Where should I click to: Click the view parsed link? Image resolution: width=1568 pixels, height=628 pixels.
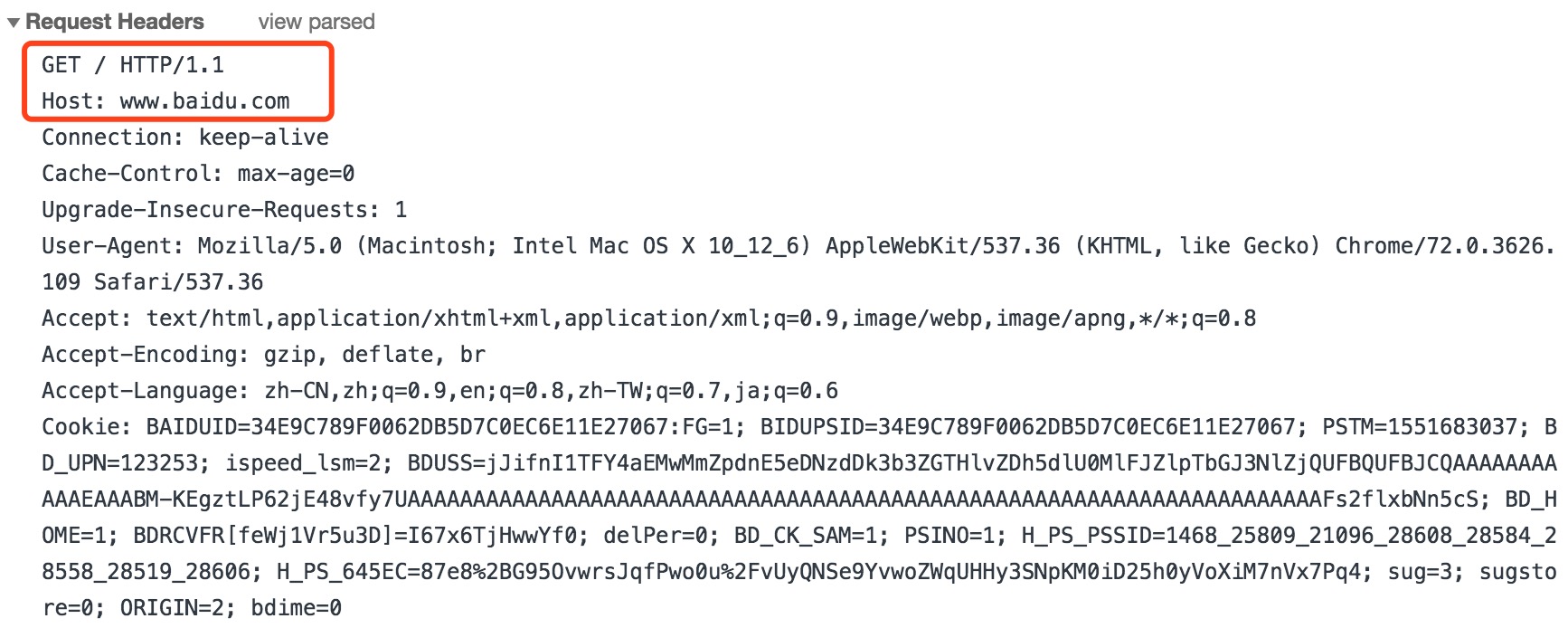pyautogui.click(x=316, y=22)
